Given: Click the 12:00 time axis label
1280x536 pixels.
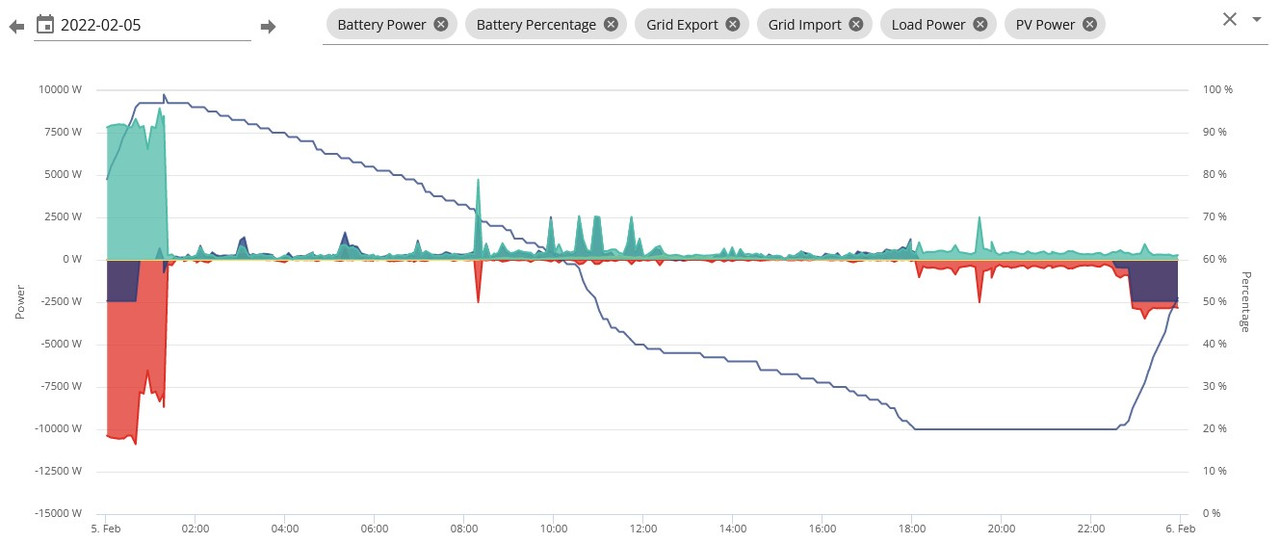Looking at the screenshot, I should tap(643, 528).
